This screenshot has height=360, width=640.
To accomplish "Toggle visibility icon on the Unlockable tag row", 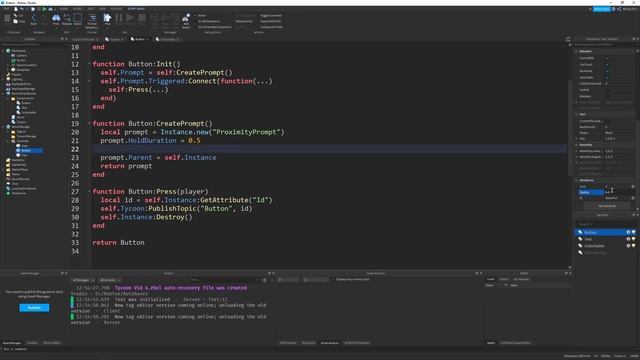I will point(628,246).
